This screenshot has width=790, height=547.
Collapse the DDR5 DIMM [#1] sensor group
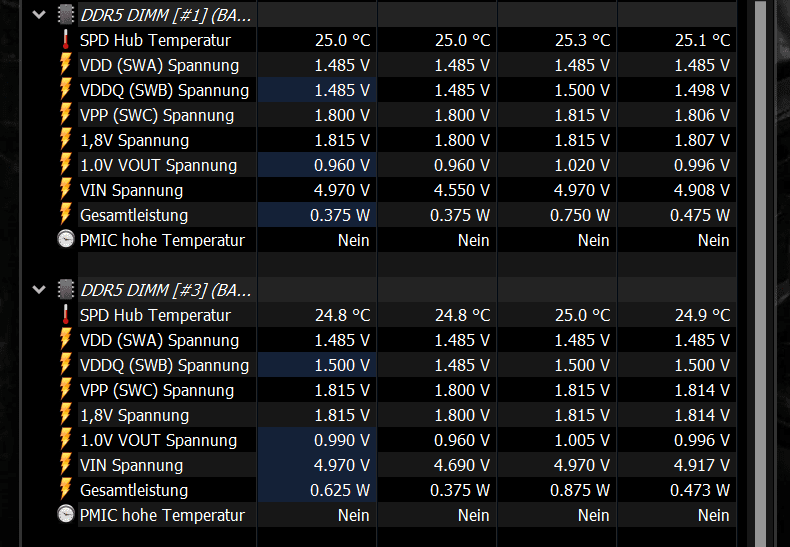(39, 15)
